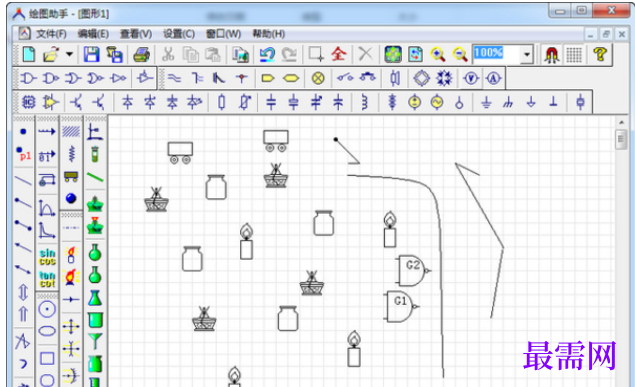Select the green funnel tool
This screenshot has width=635, height=387.
pos(95,341)
